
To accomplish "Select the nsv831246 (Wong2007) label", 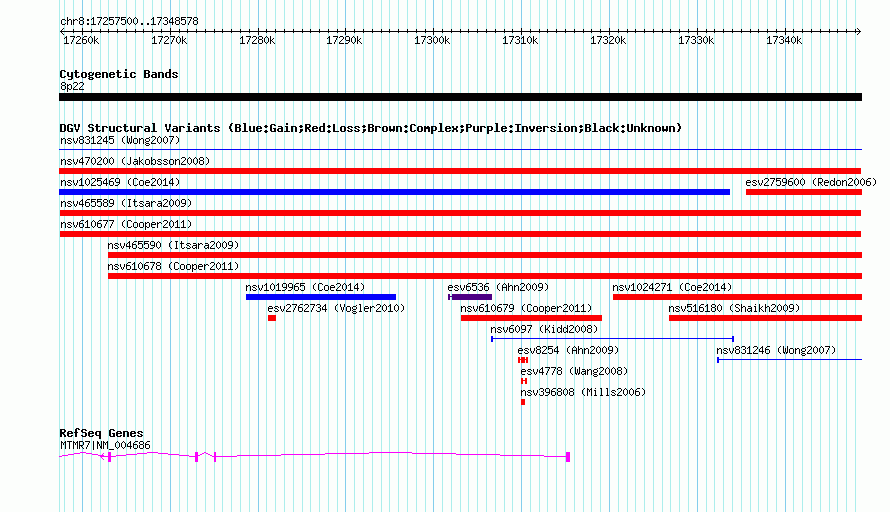I will tap(776, 350).
